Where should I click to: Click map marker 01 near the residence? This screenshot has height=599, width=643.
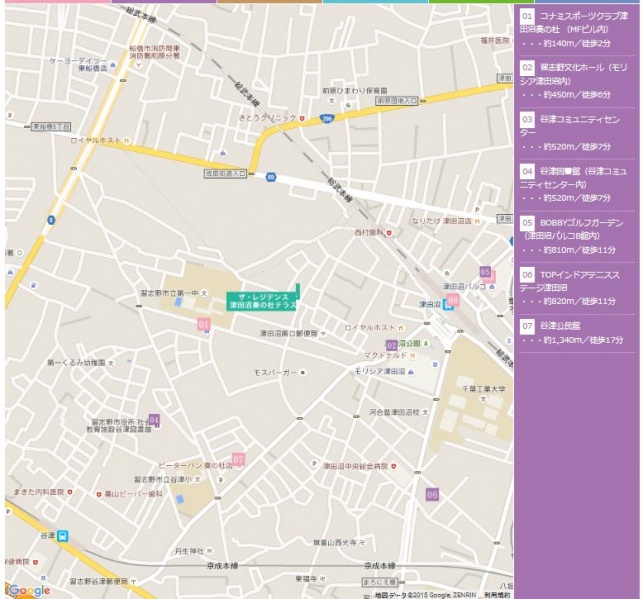(204, 324)
